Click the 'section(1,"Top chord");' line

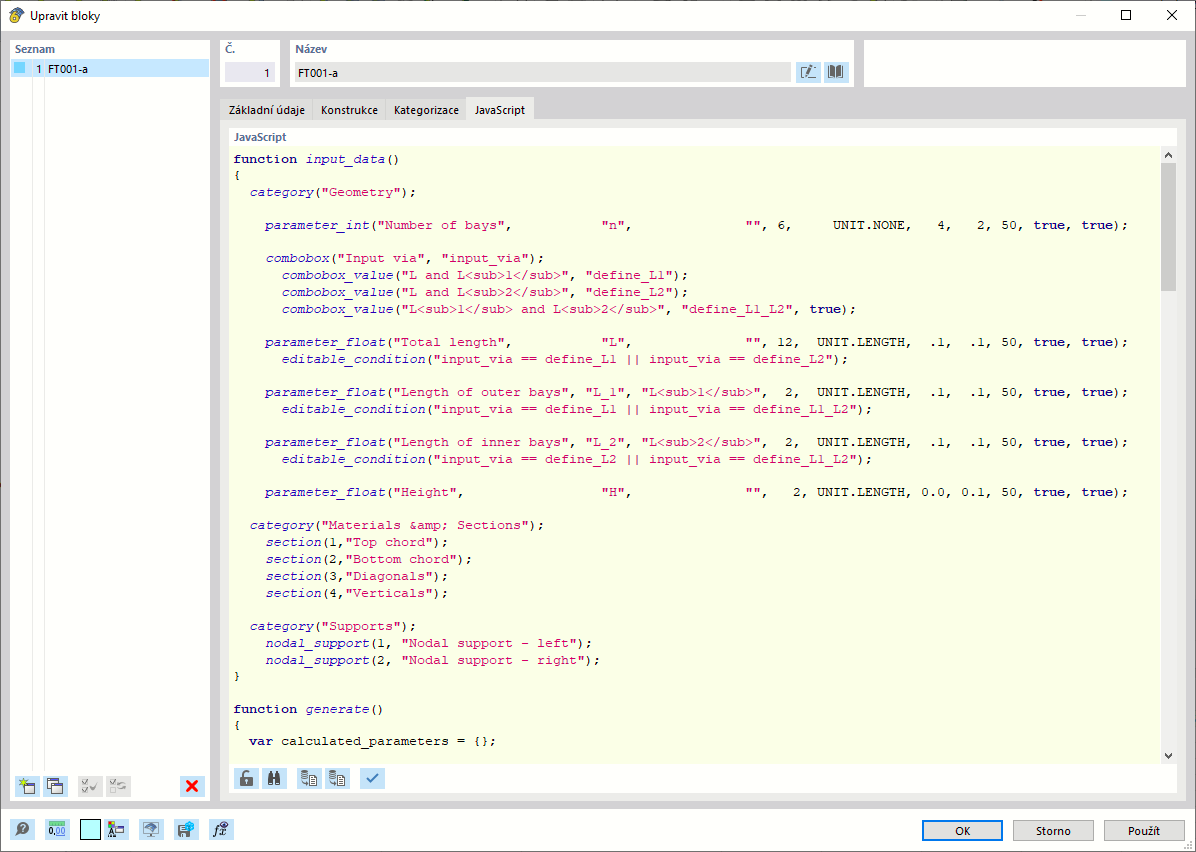pyautogui.click(x=357, y=542)
